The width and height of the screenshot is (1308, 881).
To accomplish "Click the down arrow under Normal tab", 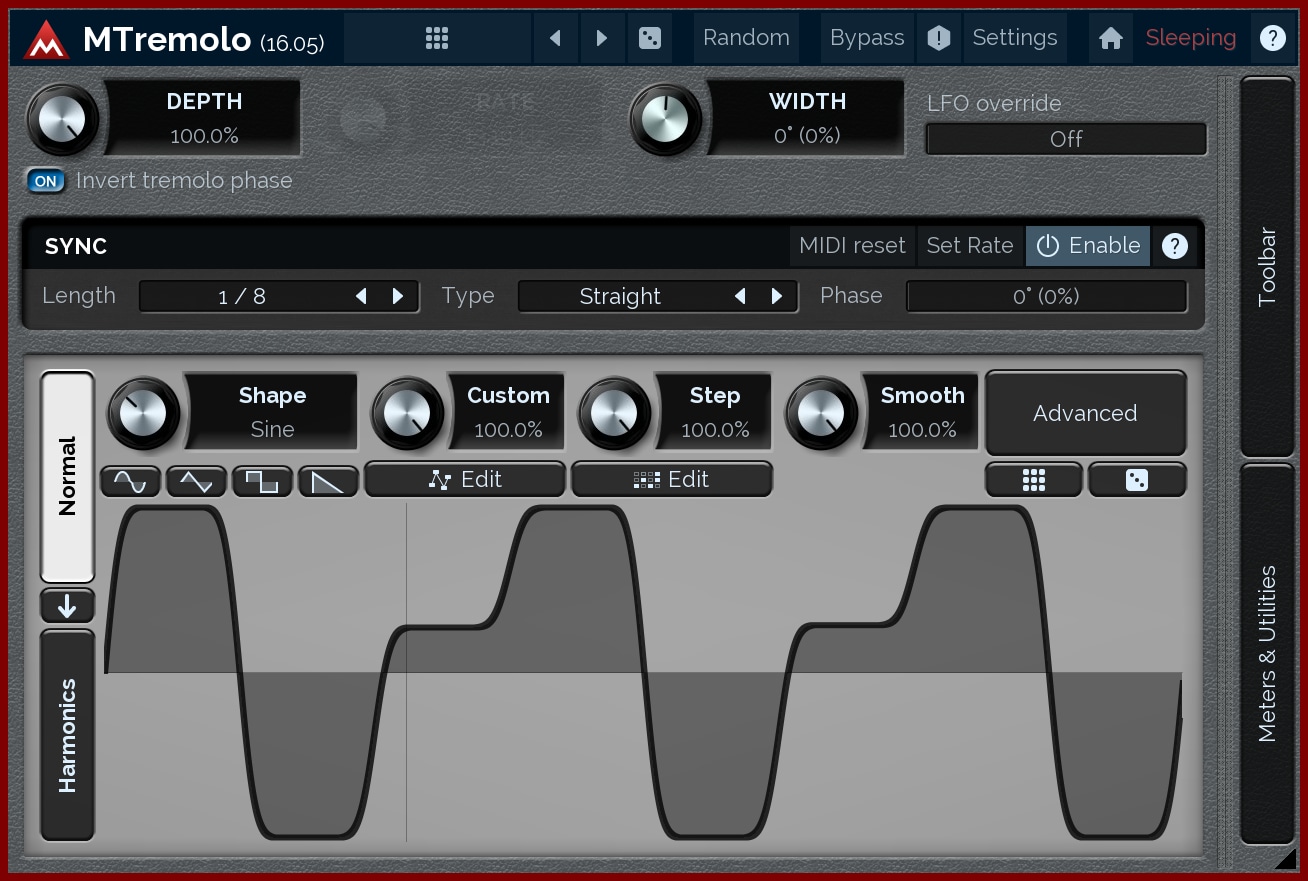I will point(67,606).
